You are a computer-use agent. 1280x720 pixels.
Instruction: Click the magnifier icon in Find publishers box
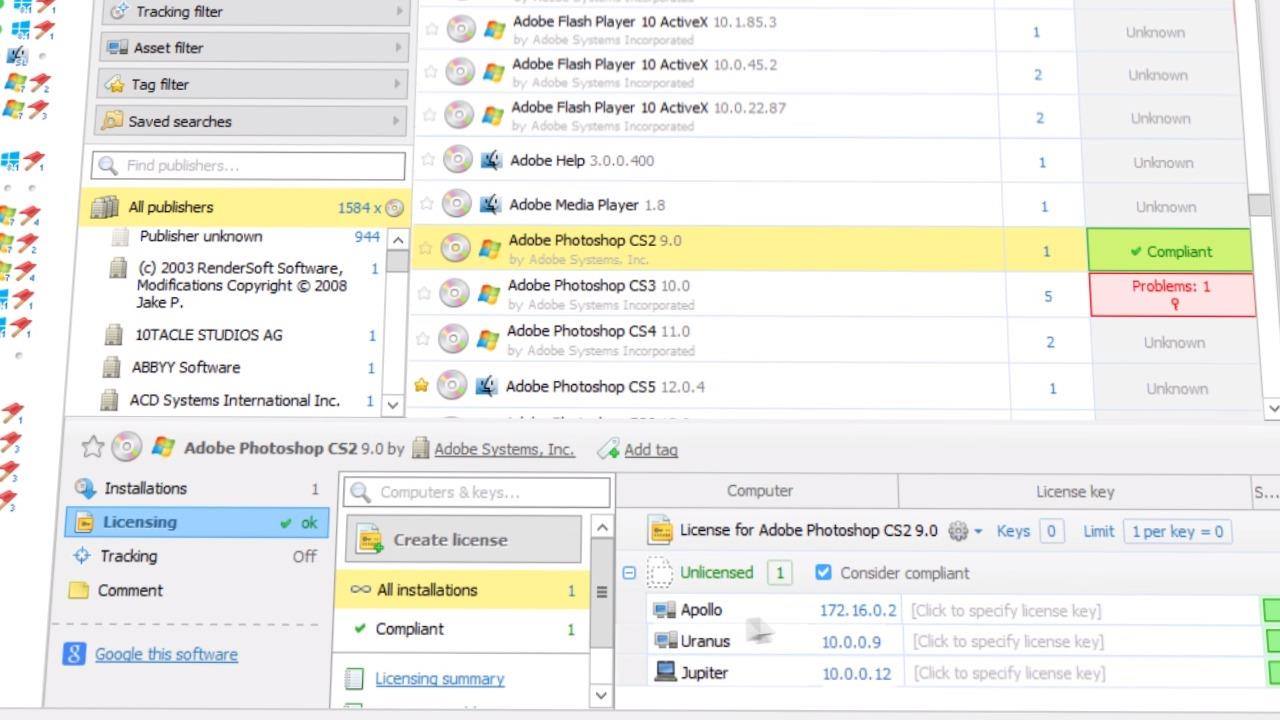pos(109,165)
